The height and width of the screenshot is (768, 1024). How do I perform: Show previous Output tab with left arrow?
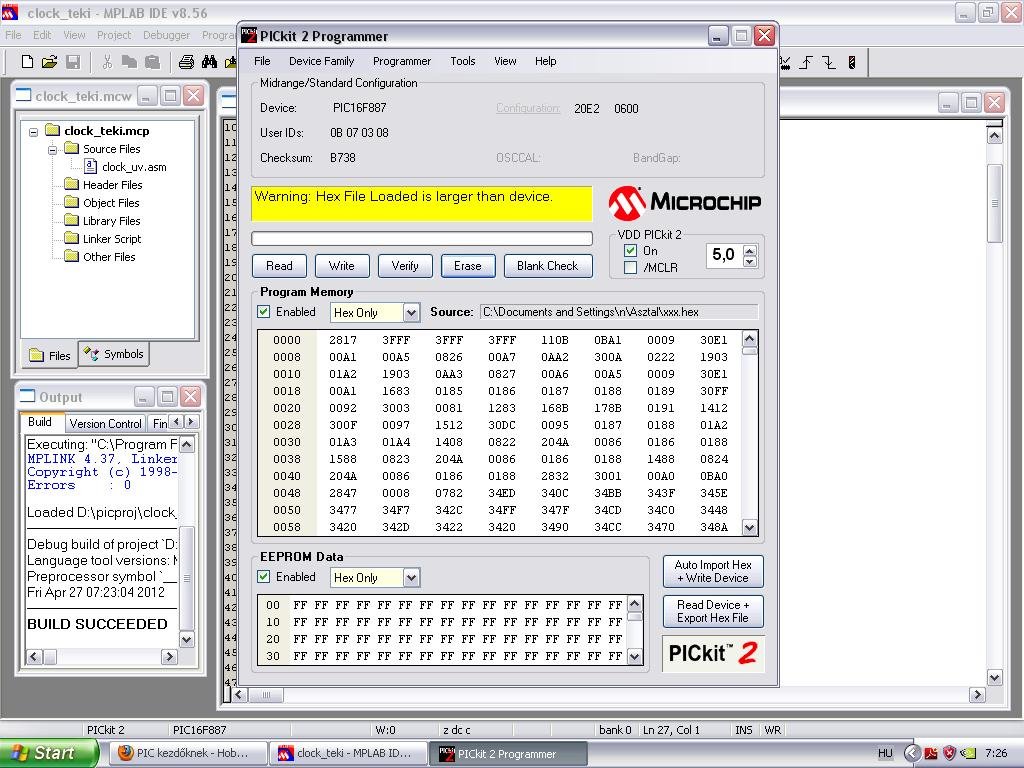(176, 422)
